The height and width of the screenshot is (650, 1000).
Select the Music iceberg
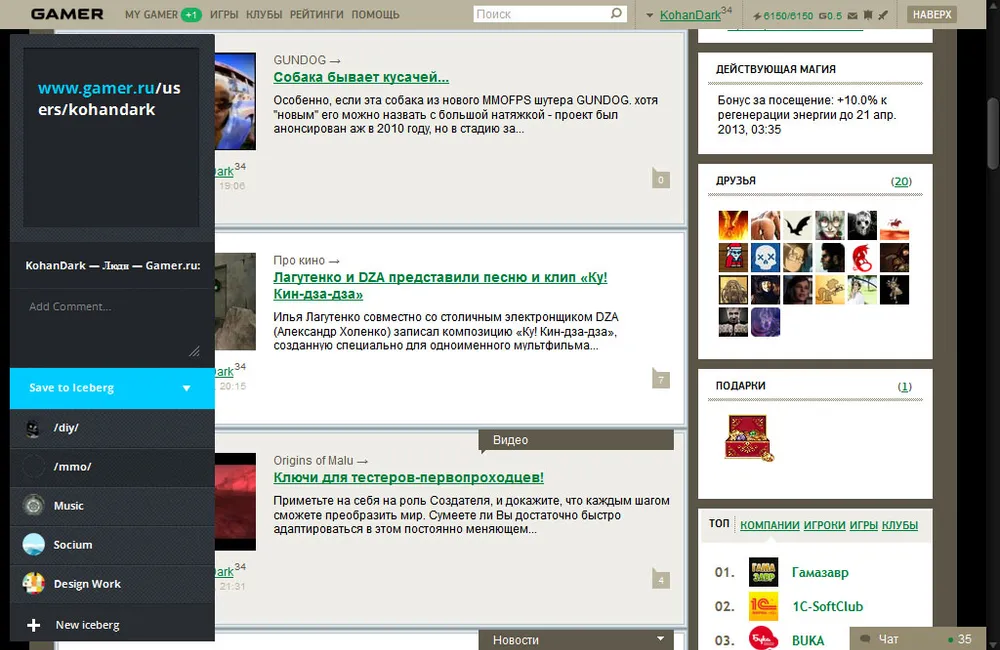click(68, 506)
